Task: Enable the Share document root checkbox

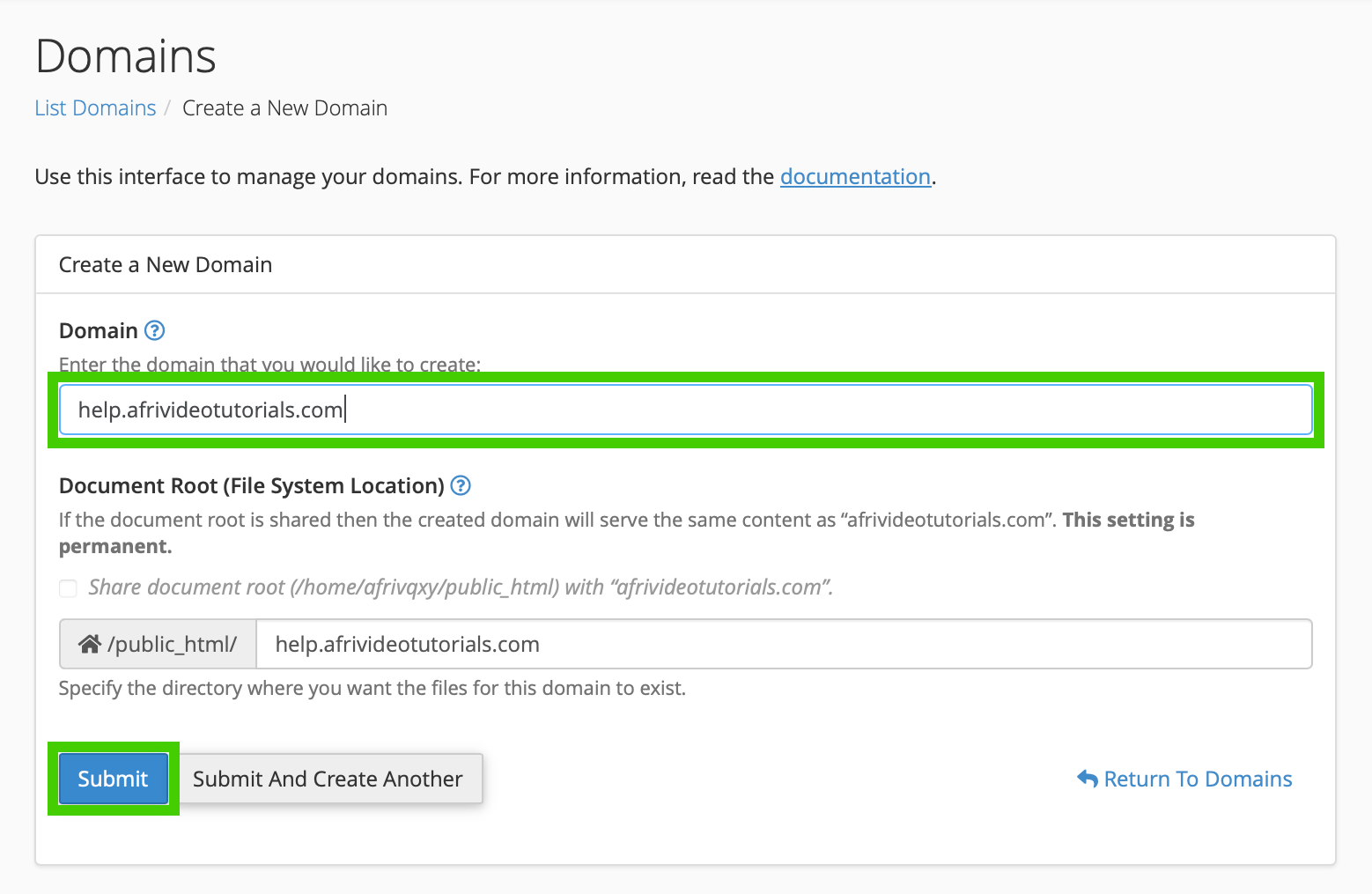Action: 68,588
